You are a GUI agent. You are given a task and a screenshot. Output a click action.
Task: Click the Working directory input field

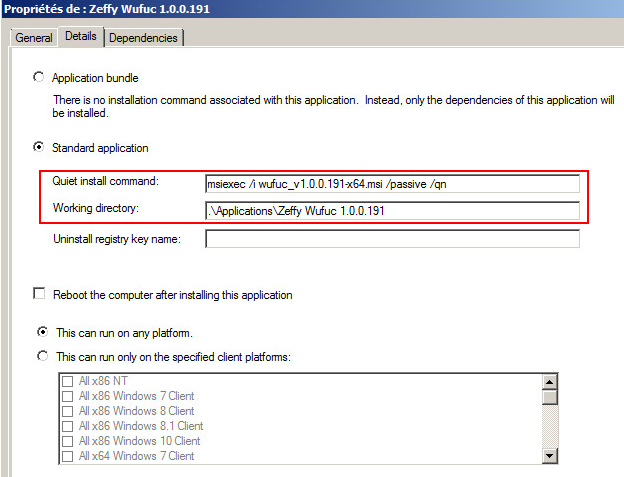[392, 210]
